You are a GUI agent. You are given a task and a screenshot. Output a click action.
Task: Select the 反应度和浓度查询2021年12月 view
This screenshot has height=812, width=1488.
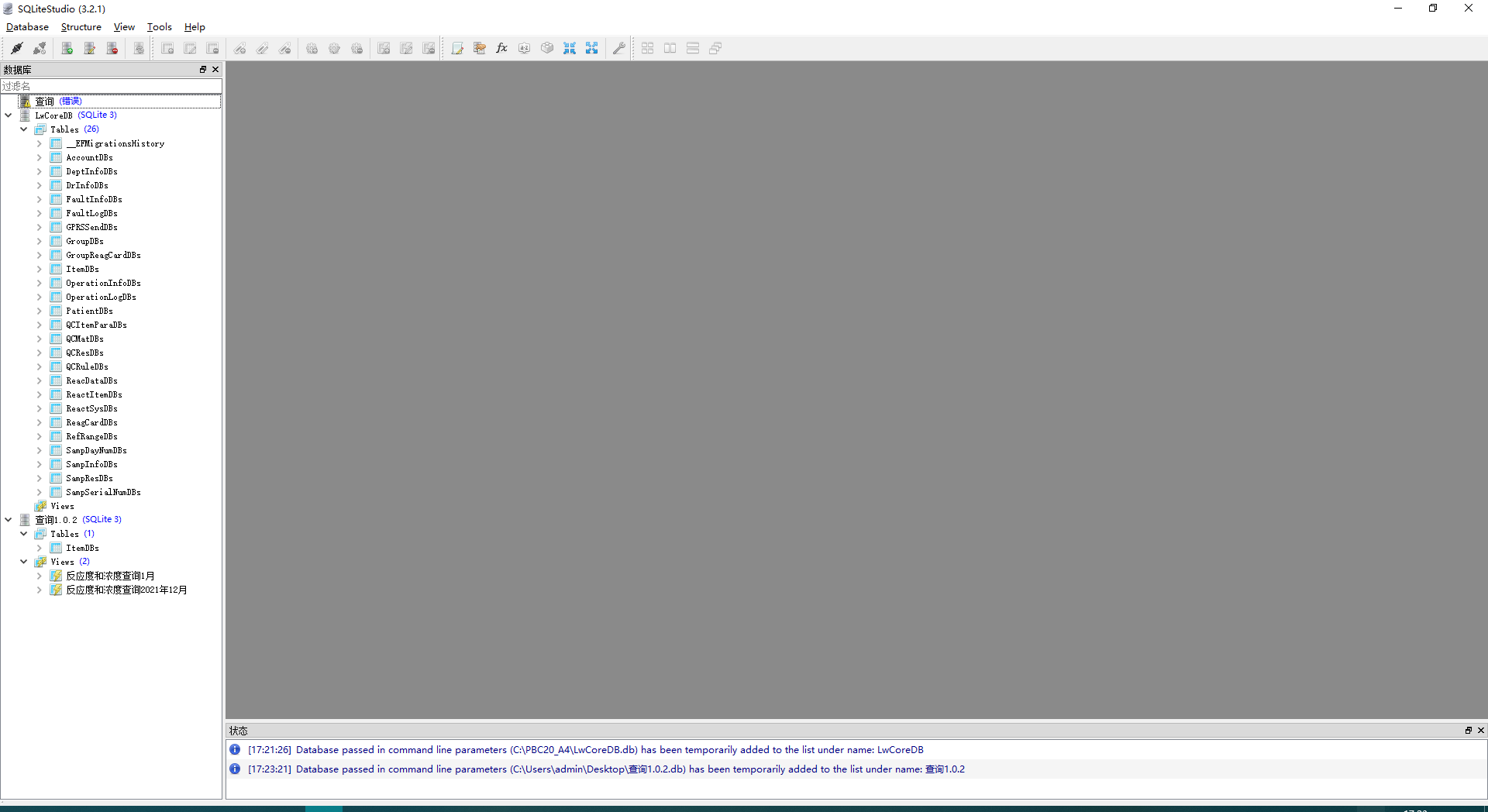click(x=126, y=590)
